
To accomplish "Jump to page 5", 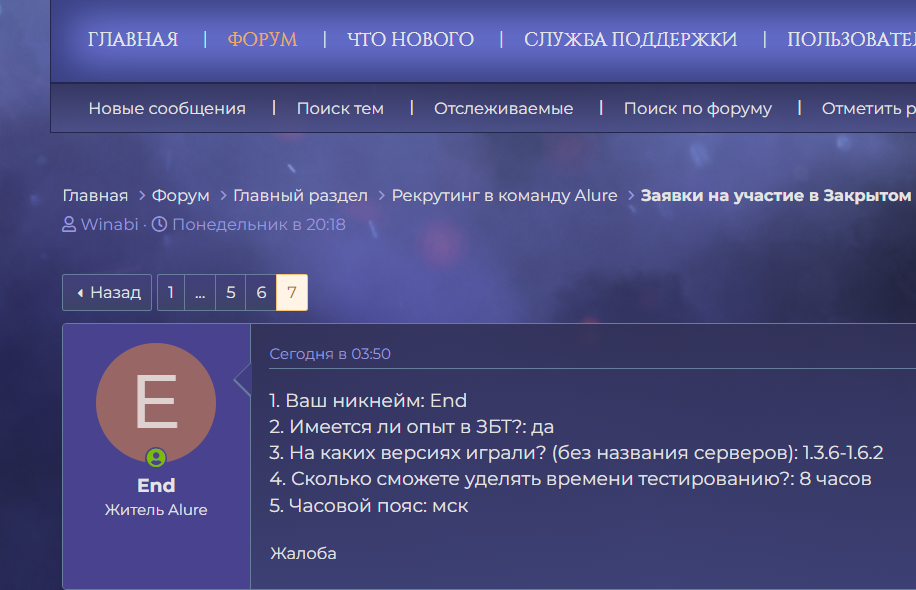I will click(x=231, y=293).
